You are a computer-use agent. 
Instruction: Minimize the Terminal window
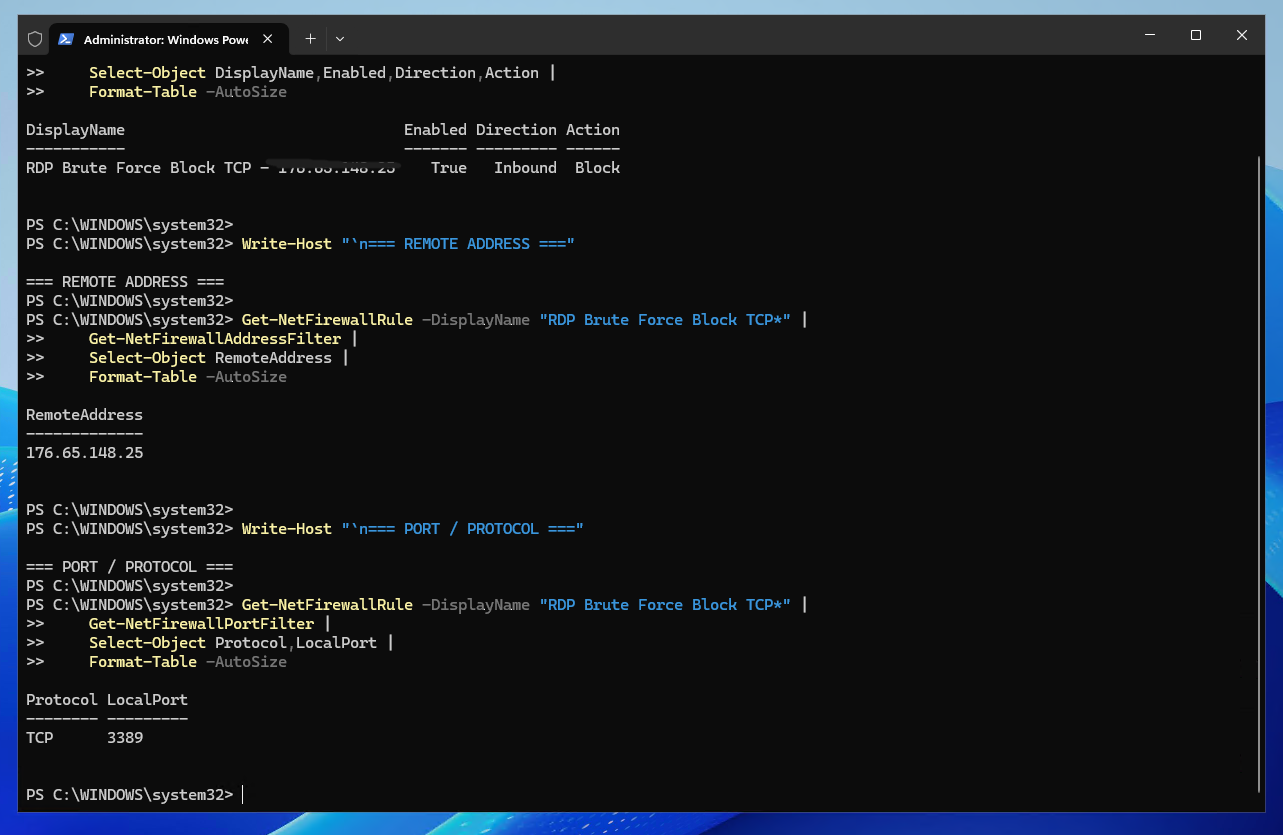tap(1149, 35)
